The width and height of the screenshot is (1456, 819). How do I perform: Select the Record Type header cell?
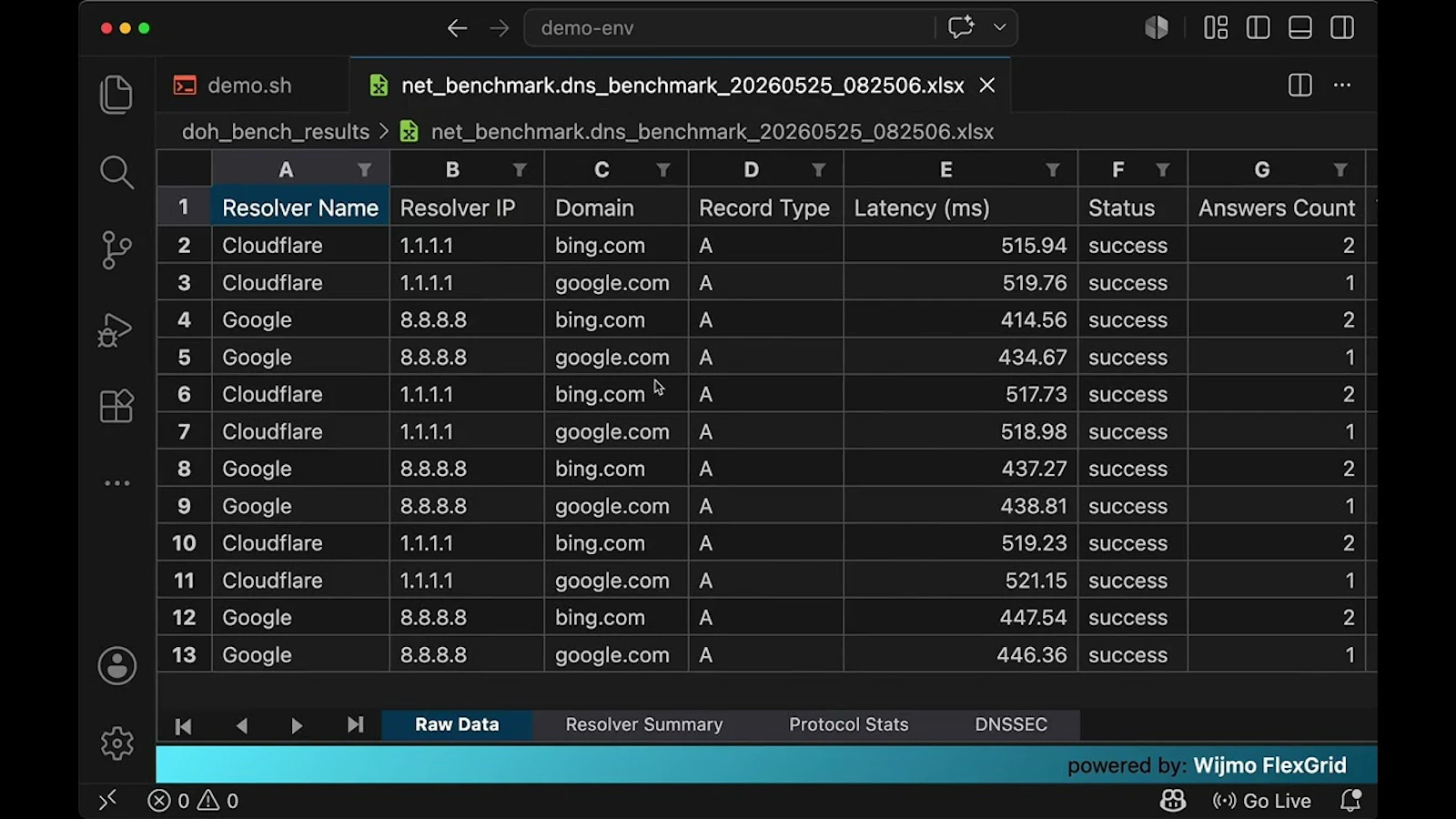[x=766, y=207]
